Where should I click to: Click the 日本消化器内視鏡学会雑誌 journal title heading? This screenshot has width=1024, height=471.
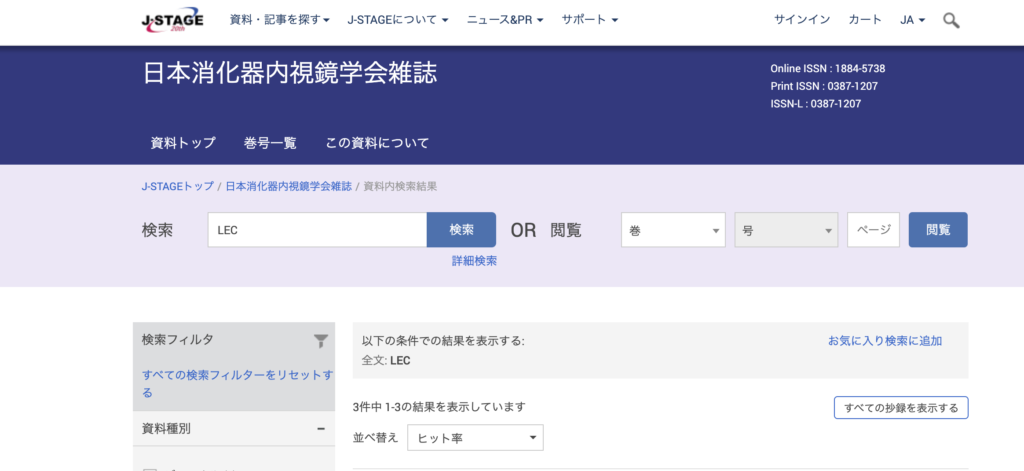pos(290,74)
